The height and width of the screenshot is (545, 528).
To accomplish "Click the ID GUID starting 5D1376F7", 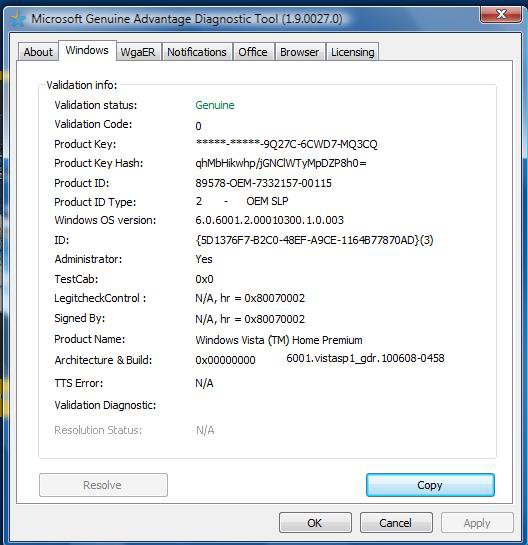I will [x=315, y=240].
